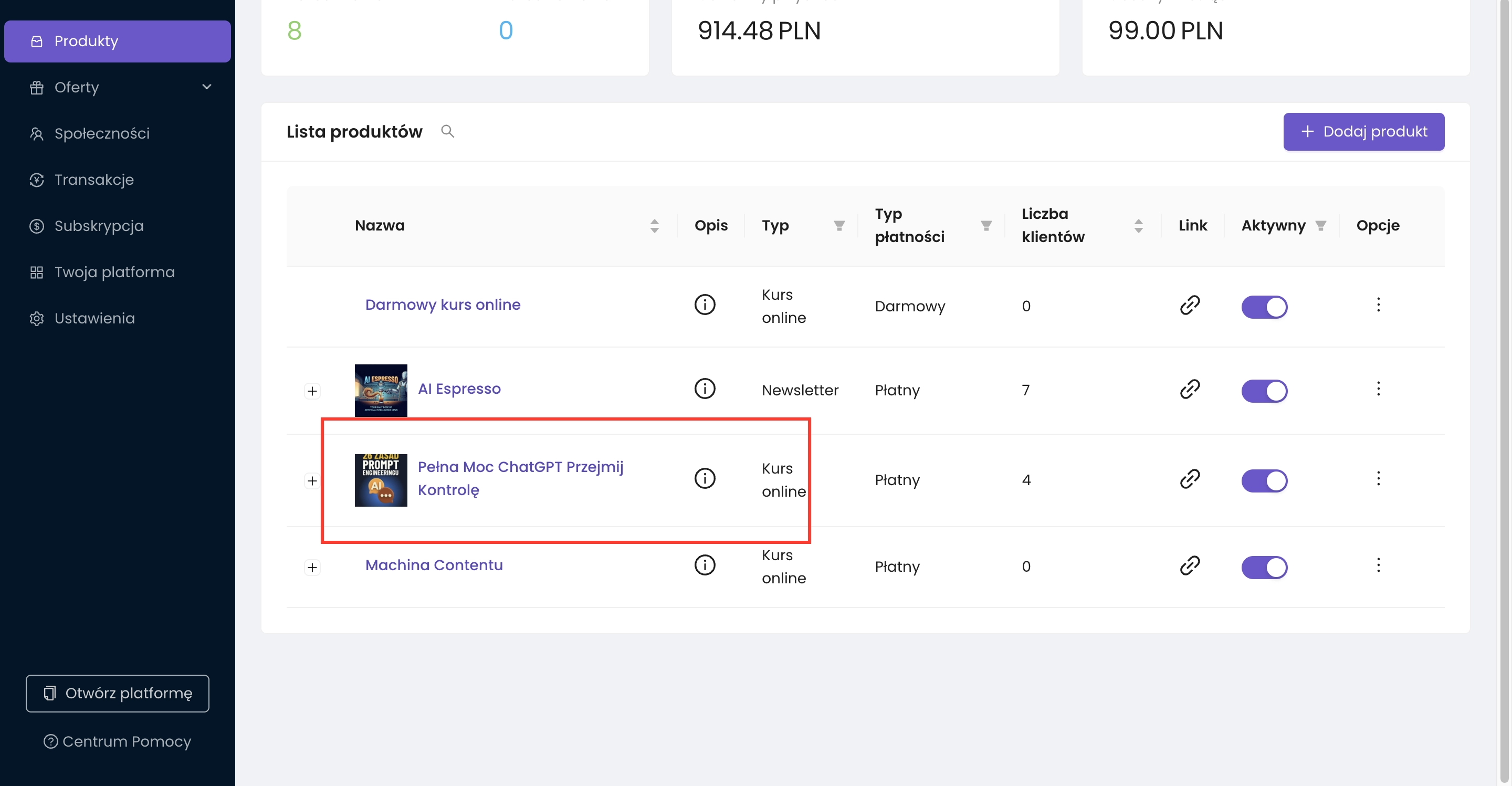Image resolution: width=1512 pixels, height=786 pixels.
Task: Click the search icon beside Lista produktów
Action: [x=447, y=131]
